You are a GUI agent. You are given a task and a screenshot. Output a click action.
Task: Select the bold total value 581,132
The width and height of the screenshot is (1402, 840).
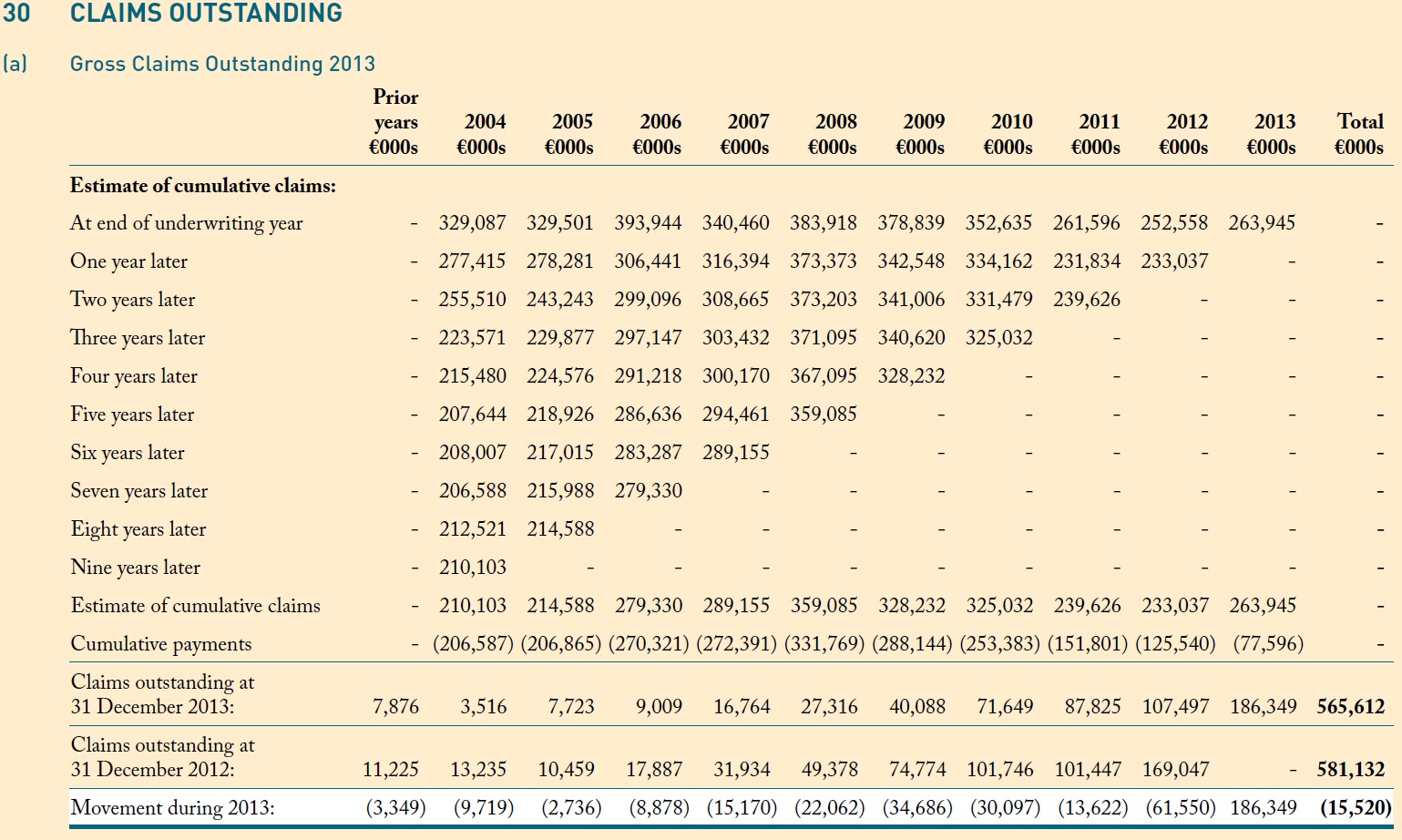(x=1350, y=770)
